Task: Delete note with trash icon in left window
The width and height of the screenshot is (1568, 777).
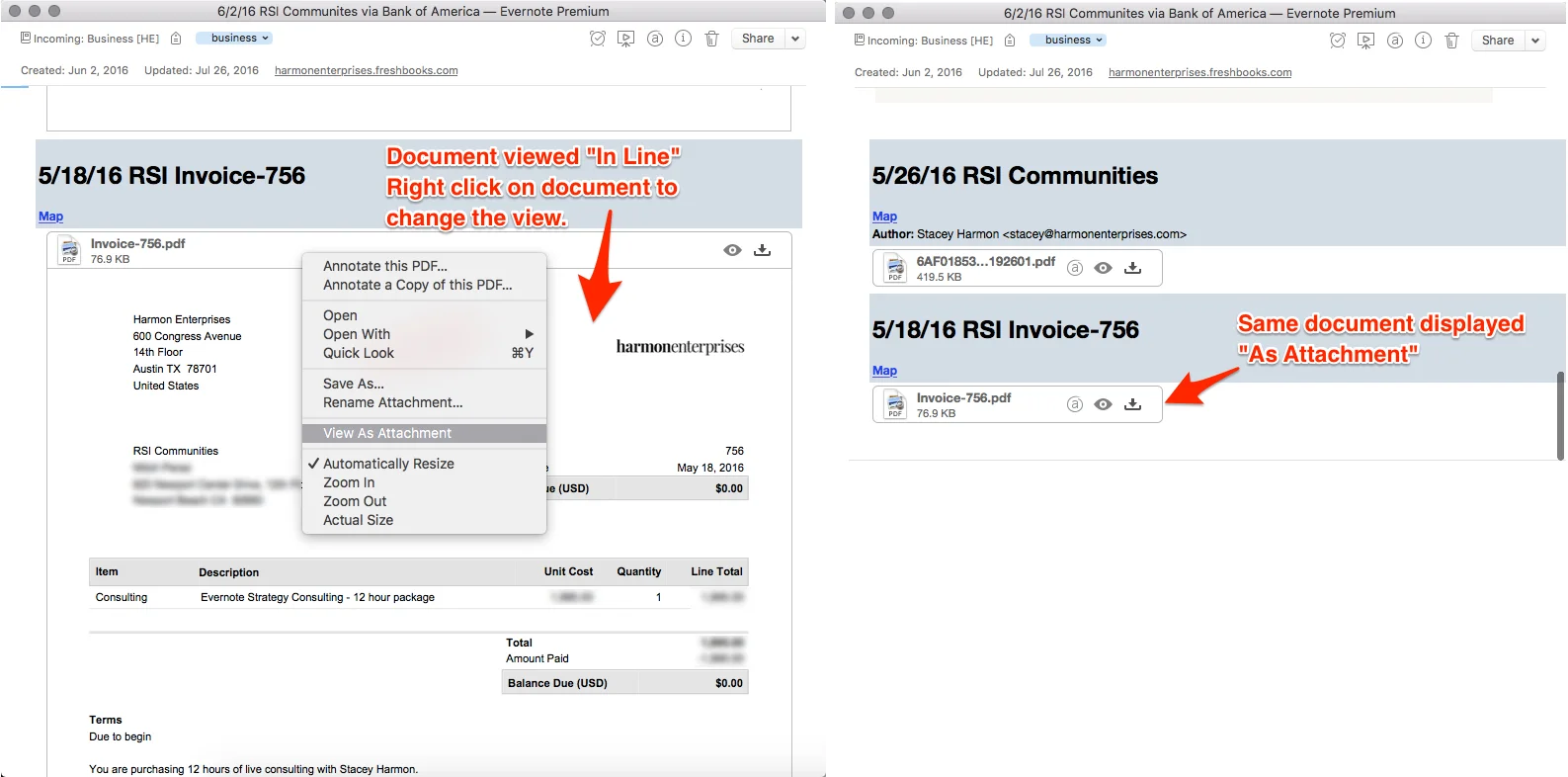Action: (x=711, y=39)
